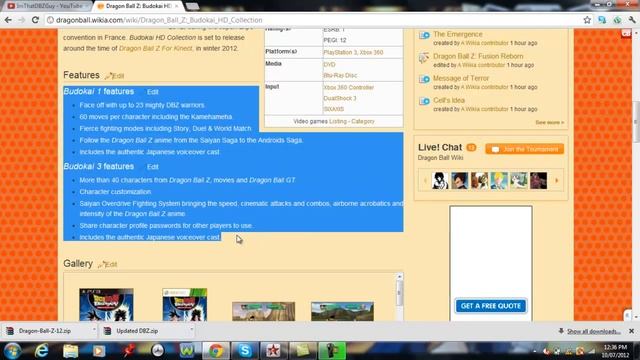640x360 pixels.
Task: Close the downloads bar
Action: (x=631, y=331)
